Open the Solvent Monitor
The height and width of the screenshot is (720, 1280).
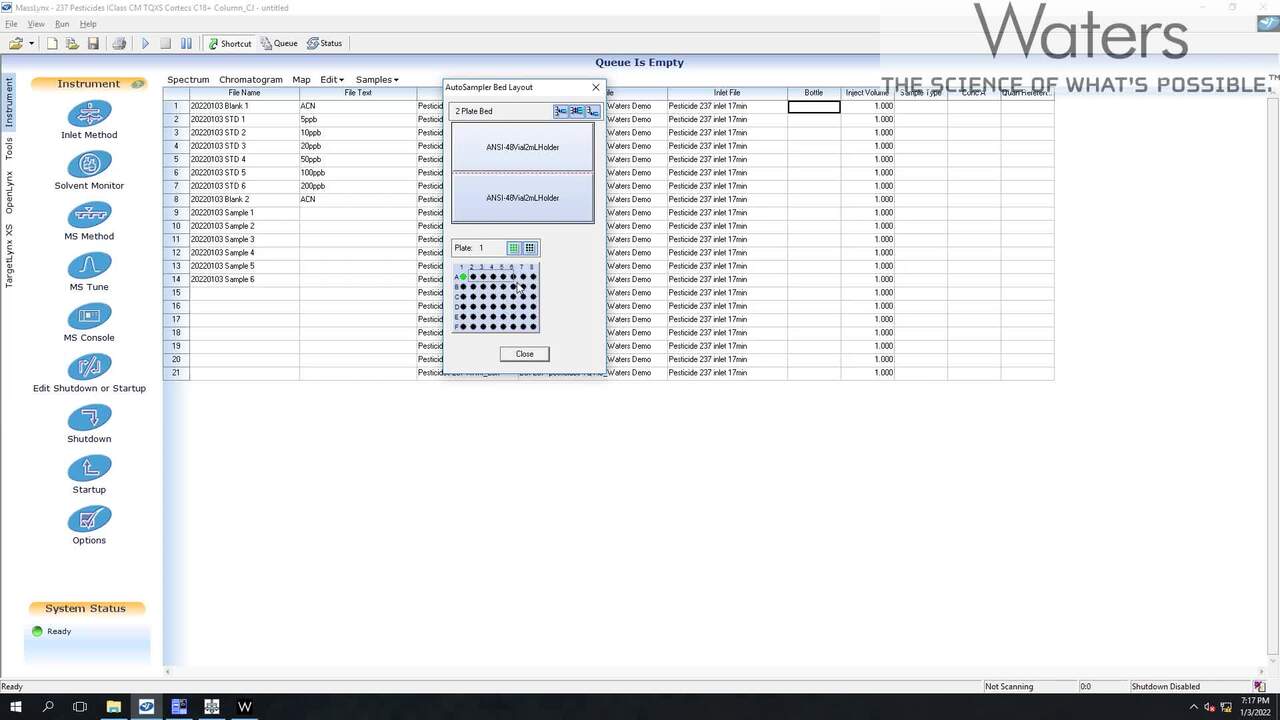point(89,165)
